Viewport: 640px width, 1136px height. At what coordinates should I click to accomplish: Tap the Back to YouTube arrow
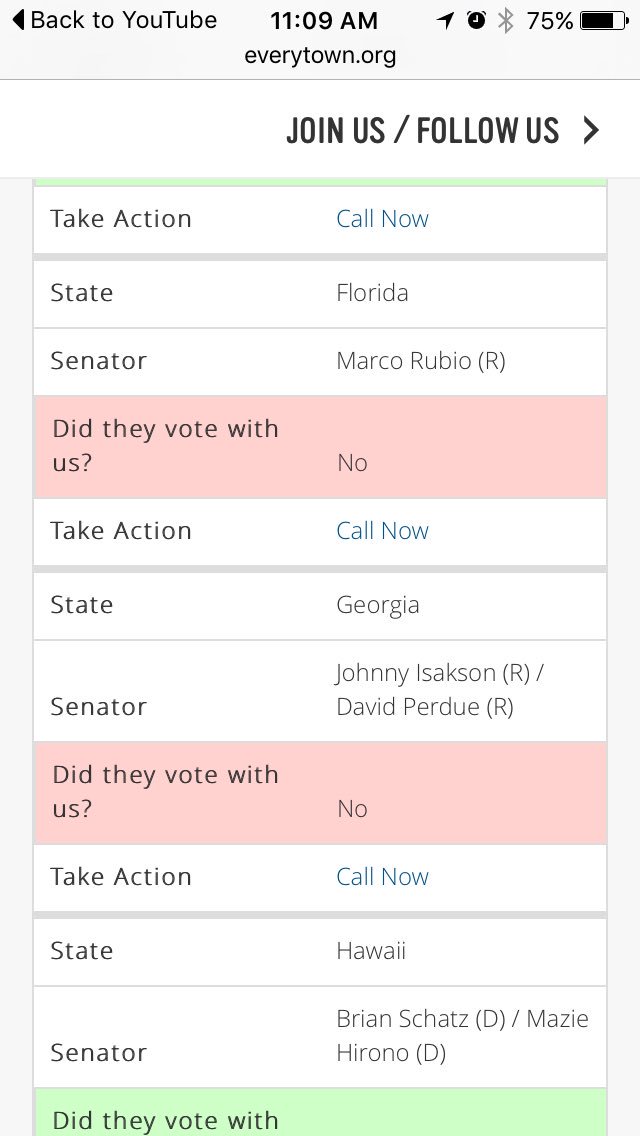point(19,20)
